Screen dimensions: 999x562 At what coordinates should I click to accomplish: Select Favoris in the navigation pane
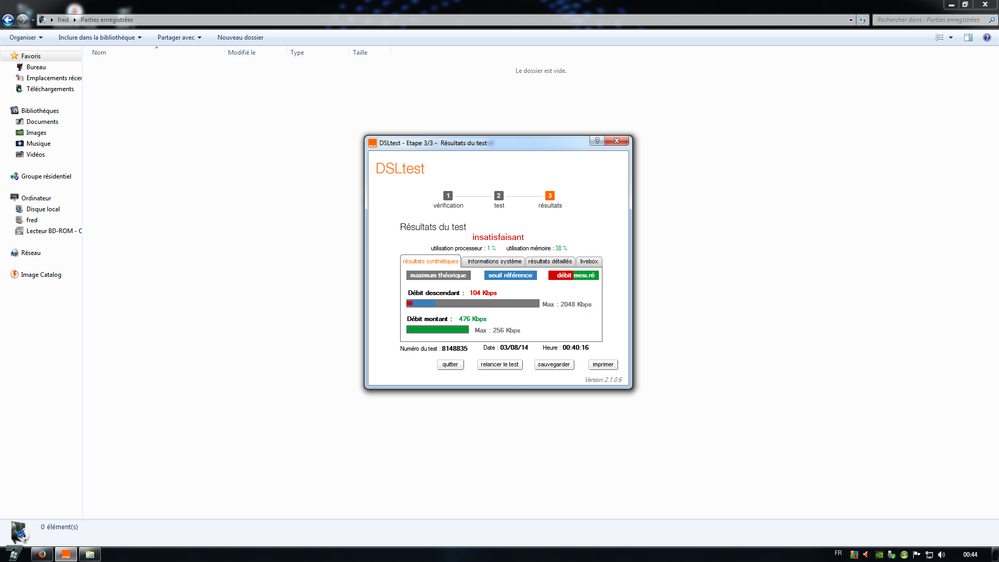[x=30, y=56]
